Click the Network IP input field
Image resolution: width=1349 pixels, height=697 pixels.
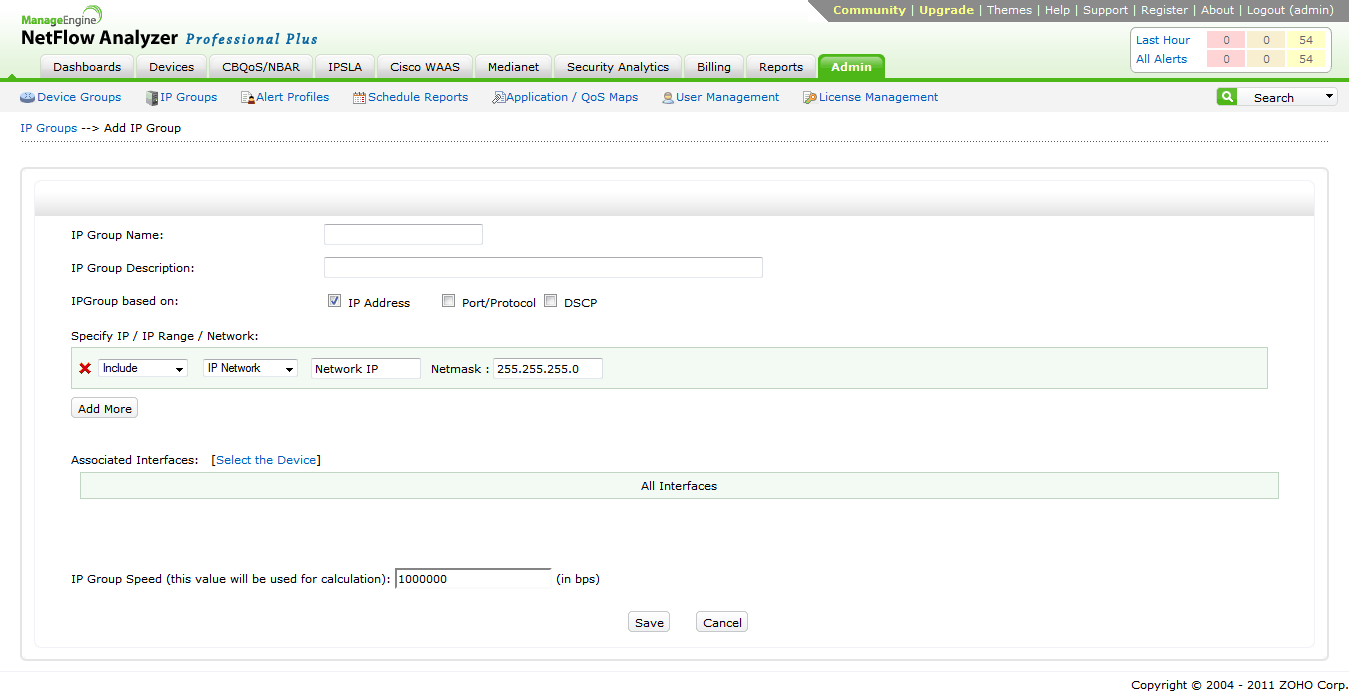pyautogui.click(x=366, y=369)
